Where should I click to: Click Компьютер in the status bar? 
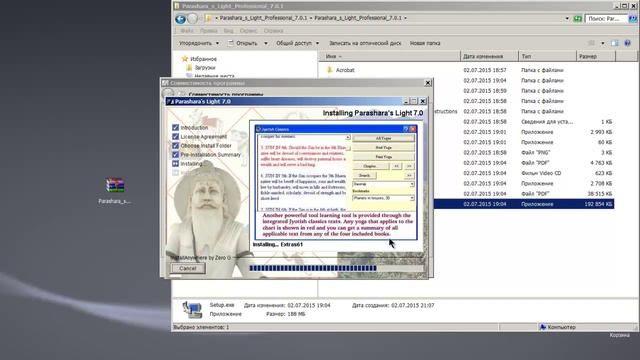[x=561, y=327]
